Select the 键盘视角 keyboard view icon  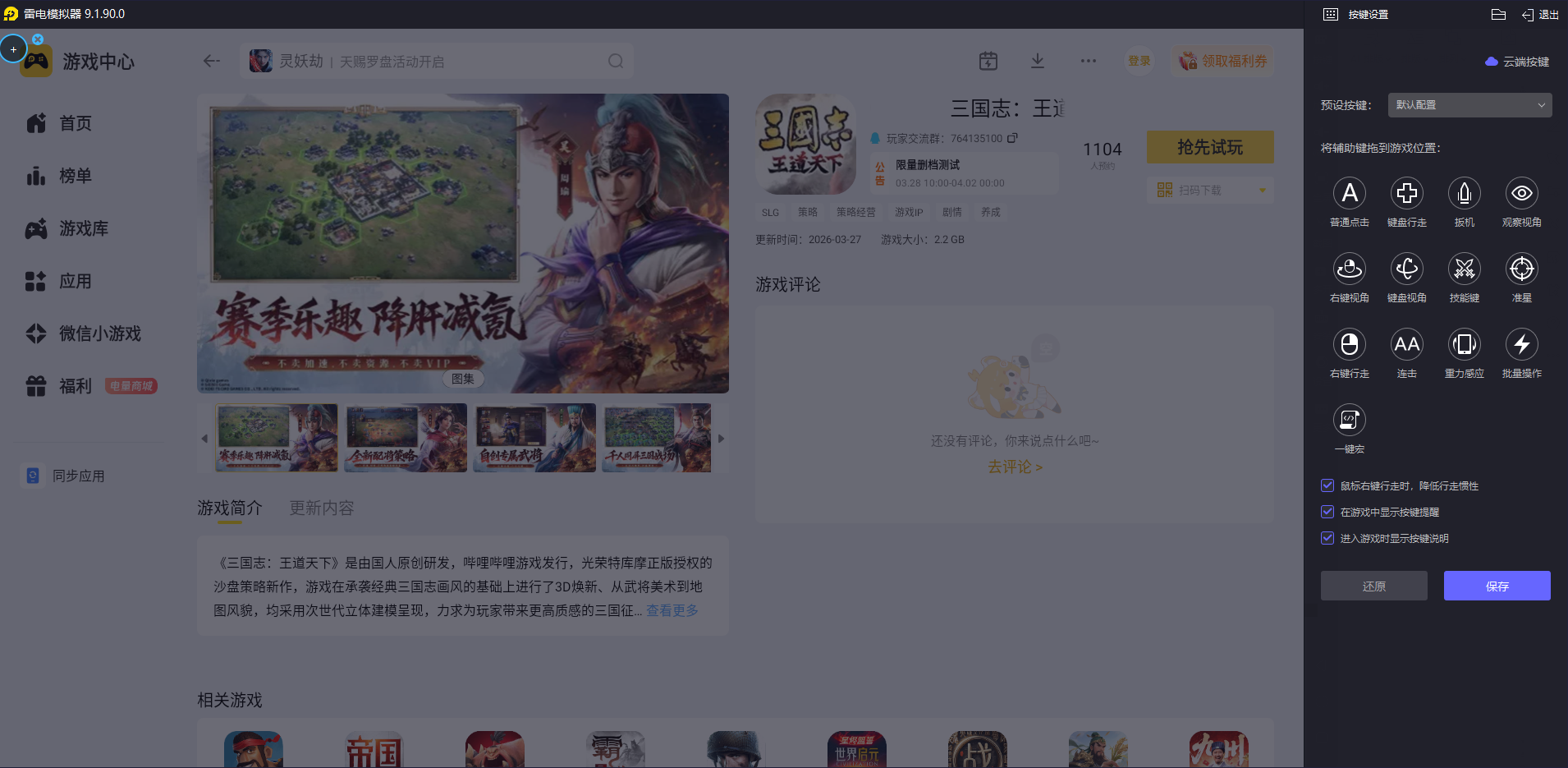click(x=1406, y=269)
